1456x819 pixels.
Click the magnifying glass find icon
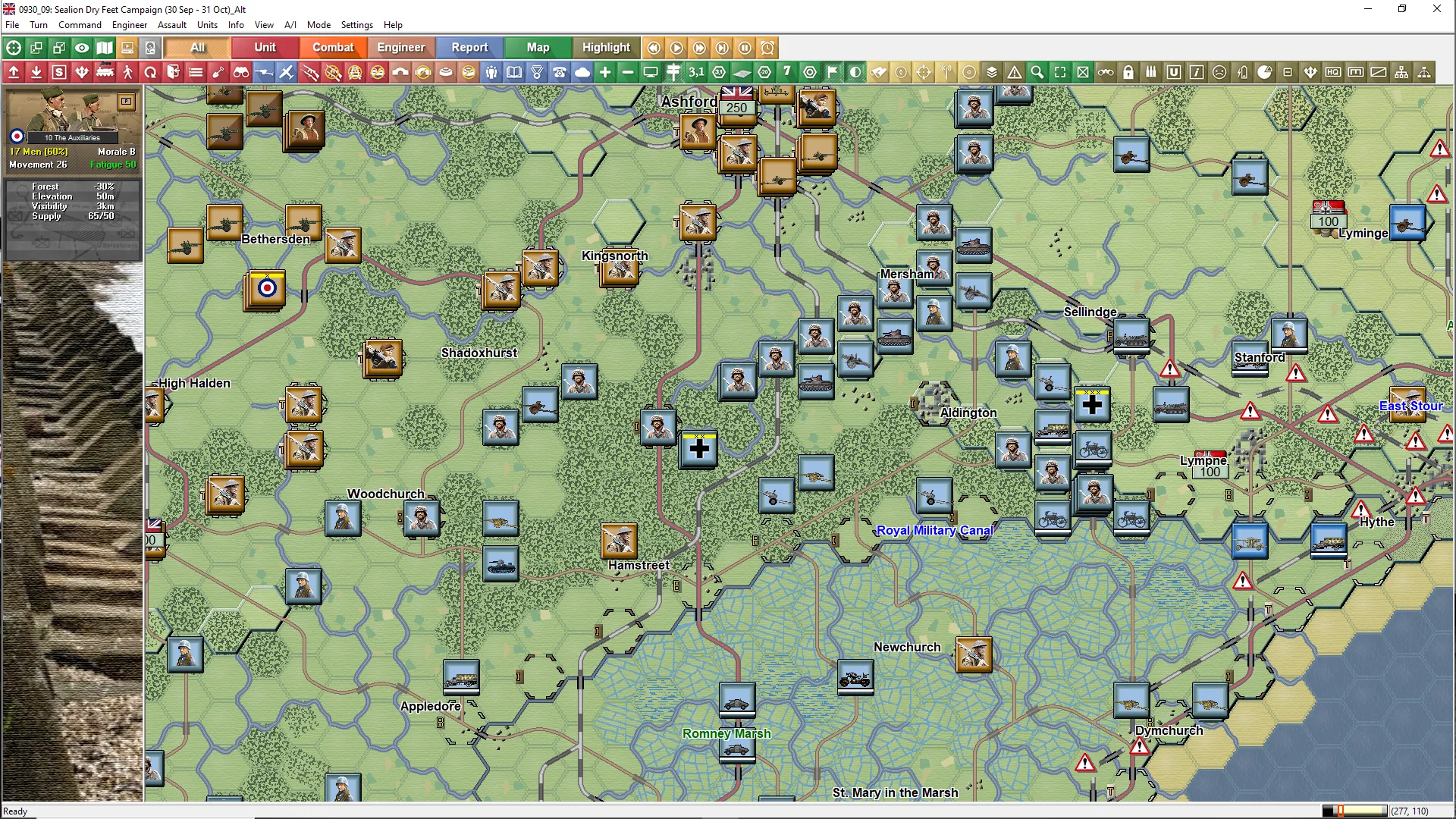pos(1037,73)
